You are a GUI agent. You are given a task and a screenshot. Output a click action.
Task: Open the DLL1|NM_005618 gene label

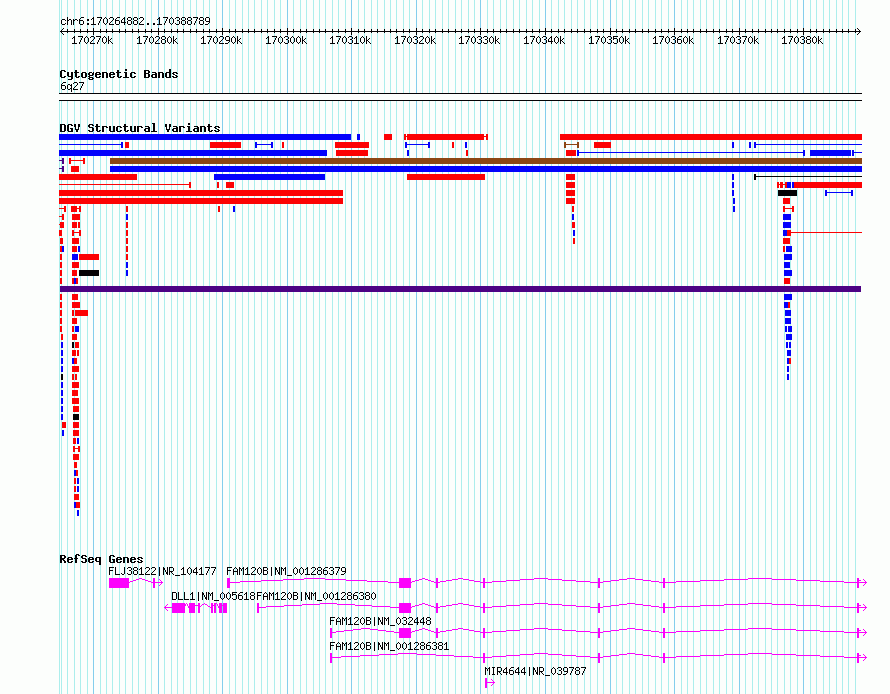coord(213,596)
